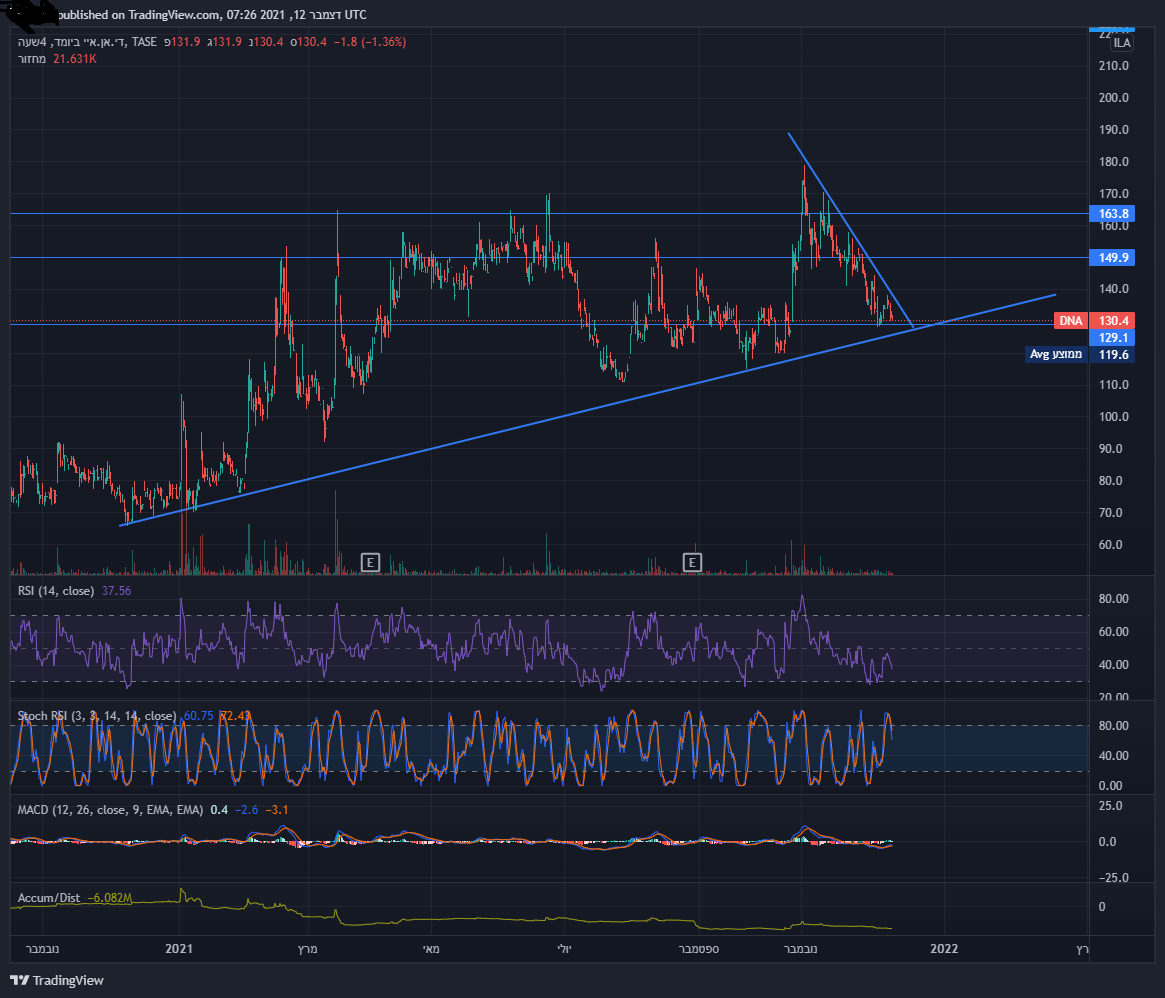Click the Accum/Dist indicator legend label
Image resolution: width=1165 pixels, height=998 pixels.
tap(48, 899)
